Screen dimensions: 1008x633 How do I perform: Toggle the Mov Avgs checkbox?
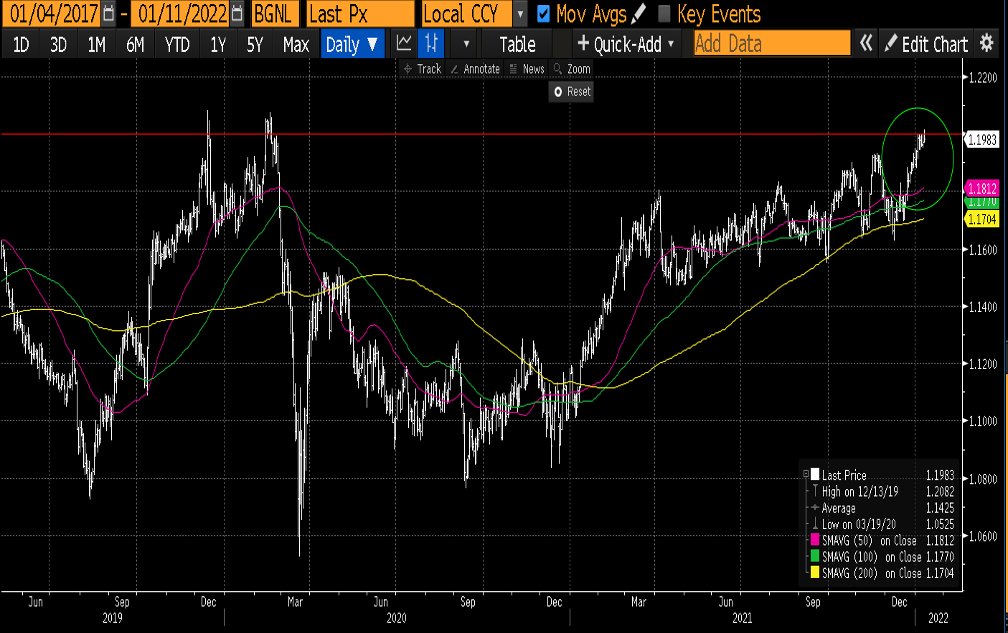tap(544, 14)
